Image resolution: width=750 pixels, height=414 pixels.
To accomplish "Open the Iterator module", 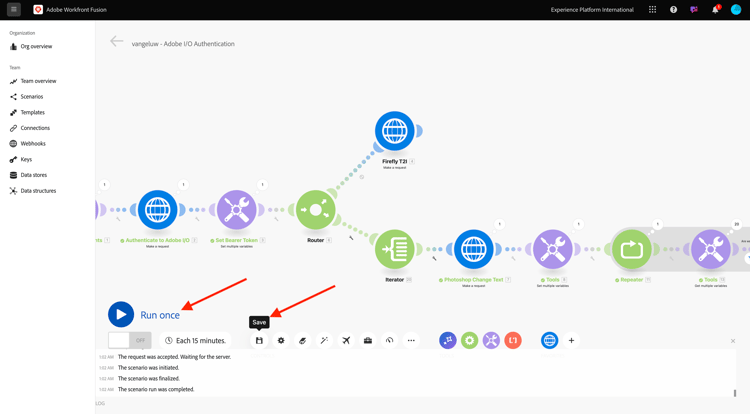I will (x=395, y=249).
